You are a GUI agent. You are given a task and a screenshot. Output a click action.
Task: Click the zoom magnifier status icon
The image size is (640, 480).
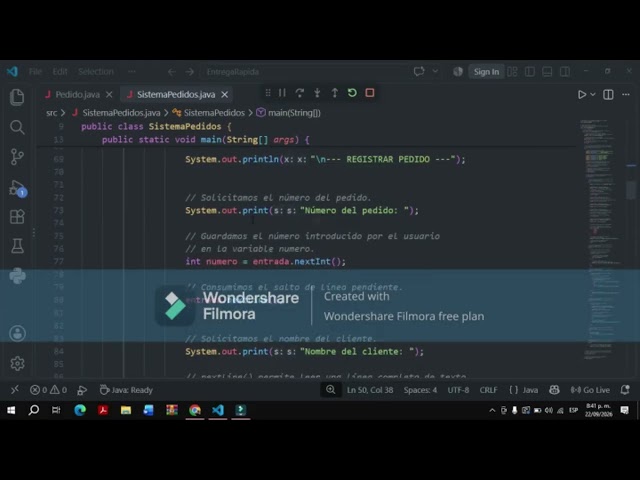pos(331,390)
